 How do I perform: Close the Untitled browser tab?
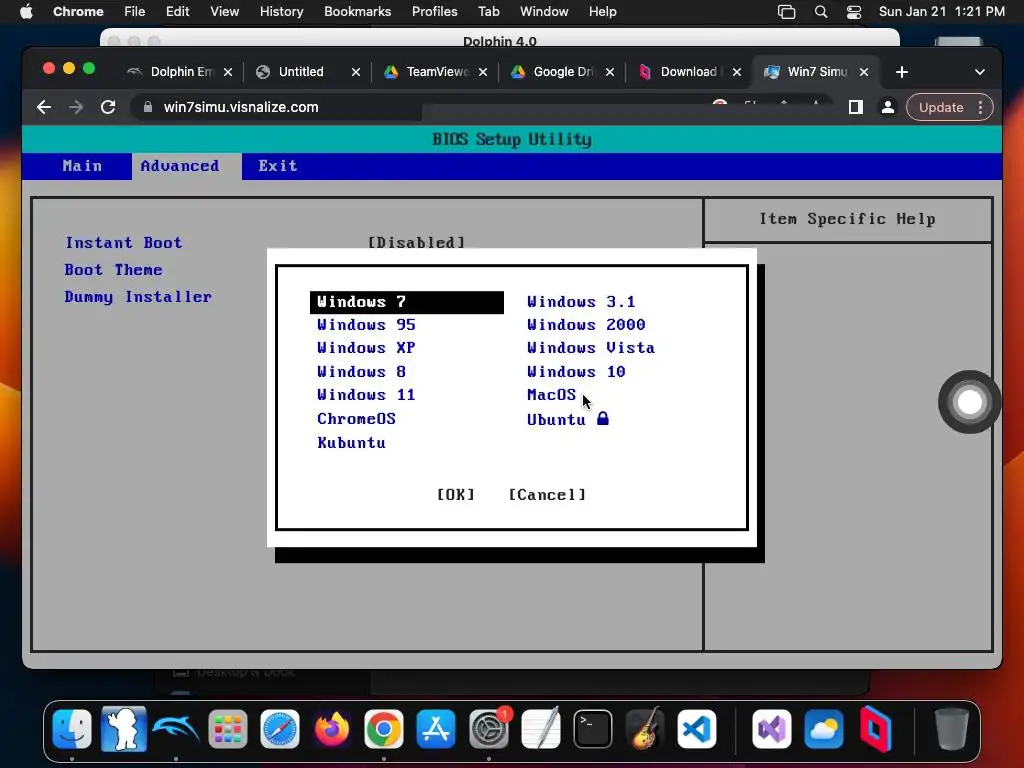point(355,72)
